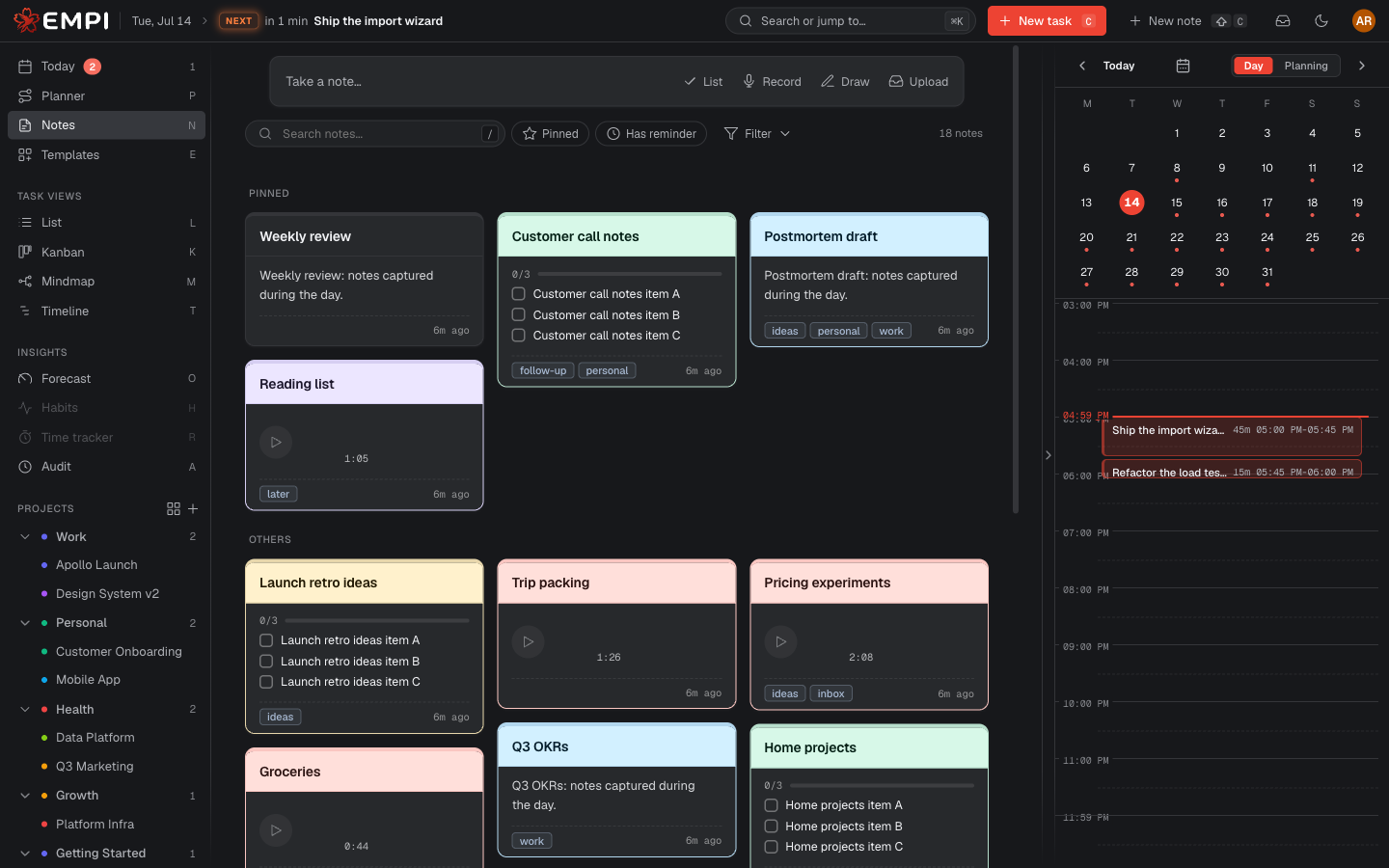Check Home projects item A
The height and width of the screenshot is (868, 1389).
click(x=771, y=805)
